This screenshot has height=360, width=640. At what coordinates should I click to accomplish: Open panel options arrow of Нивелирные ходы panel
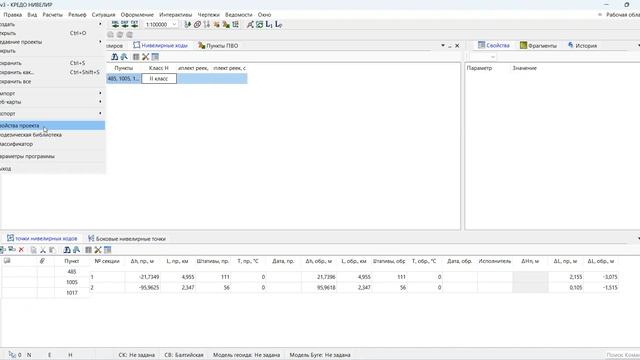[443, 45]
